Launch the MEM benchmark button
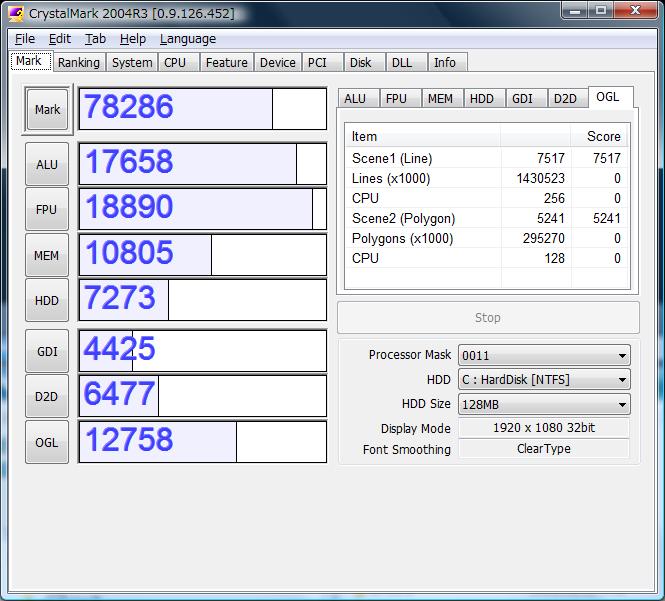This screenshot has height=601, width=665. pos(47,256)
